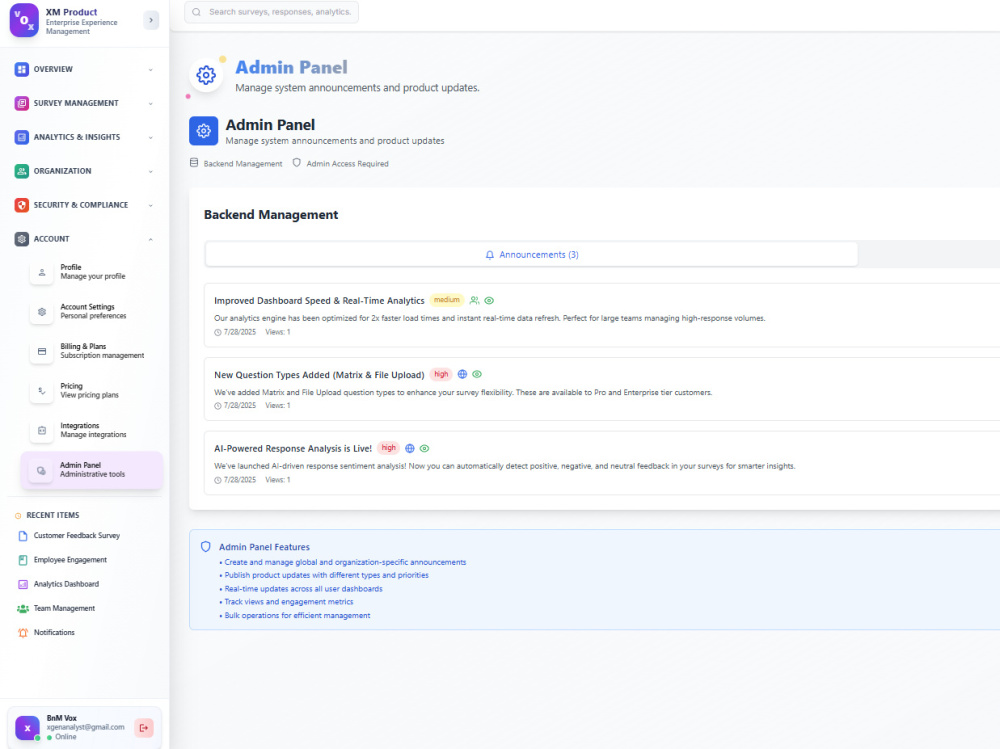Image resolution: width=1000 pixels, height=749 pixels.
Task: Collapse sidebar with the arrow button
Action: click(151, 20)
